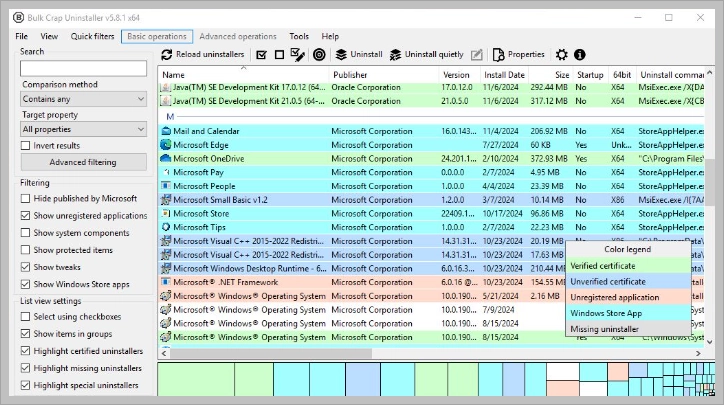724x405 pixels.
Task: Click the horizontal scrollbar right arrow
Action: click(x=698, y=353)
